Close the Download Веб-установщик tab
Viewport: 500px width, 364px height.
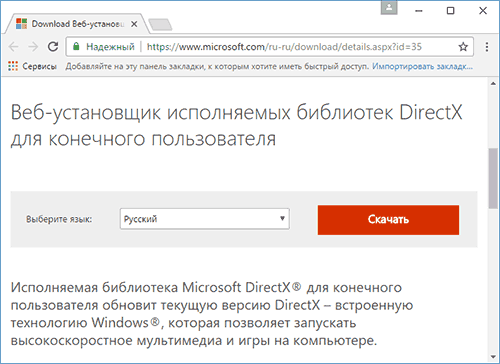click(x=134, y=24)
